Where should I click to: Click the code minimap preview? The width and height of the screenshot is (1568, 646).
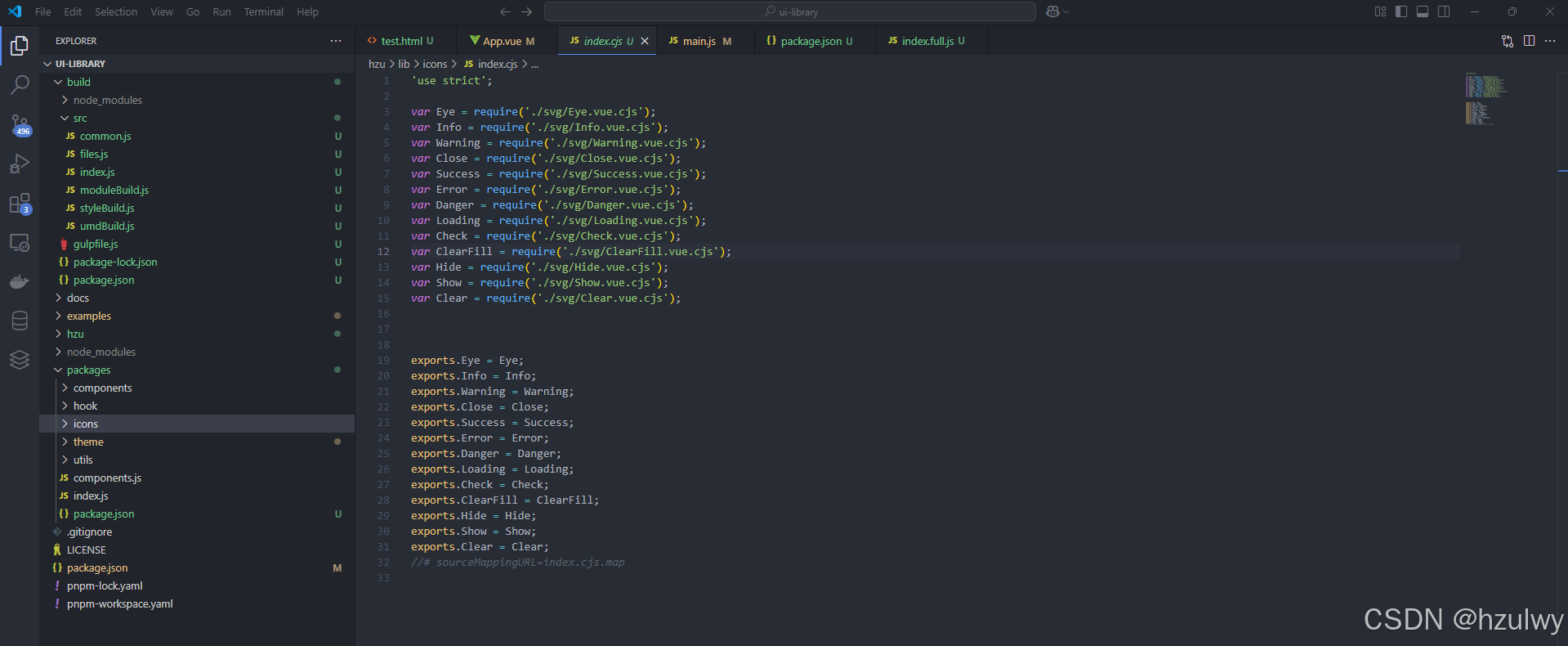pyautogui.click(x=1485, y=99)
